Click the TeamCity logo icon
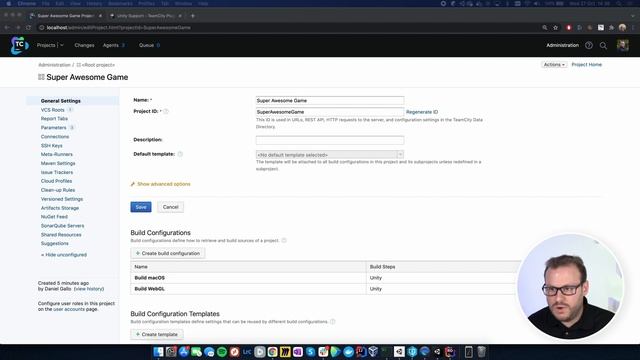Viewport: 640px width, 360px height. click(19, 45)
